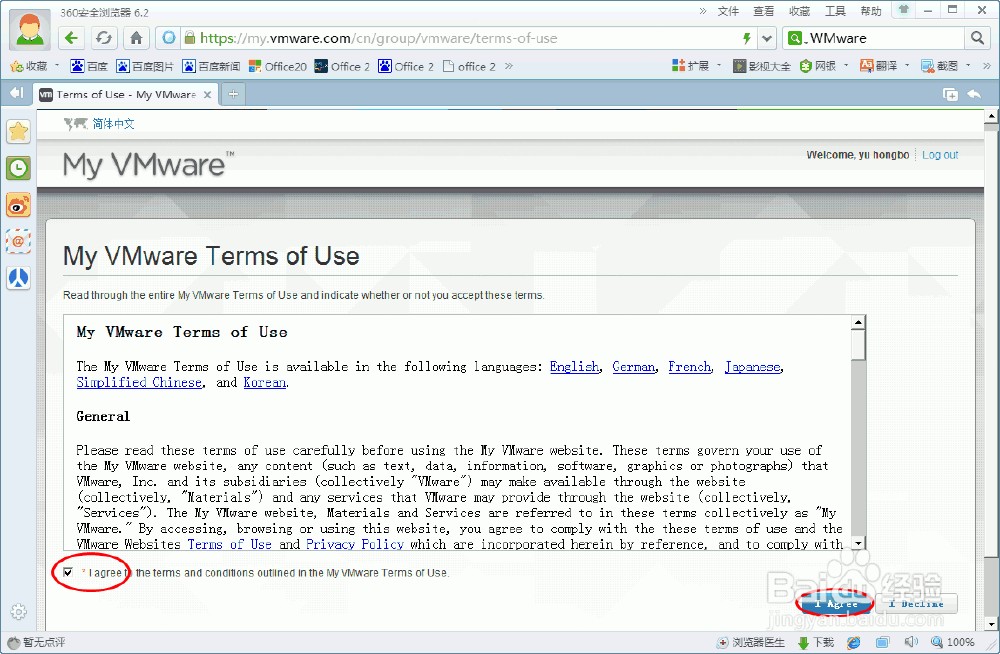Click the i Agree button
1000x654 pixels.
click(834, 603)
